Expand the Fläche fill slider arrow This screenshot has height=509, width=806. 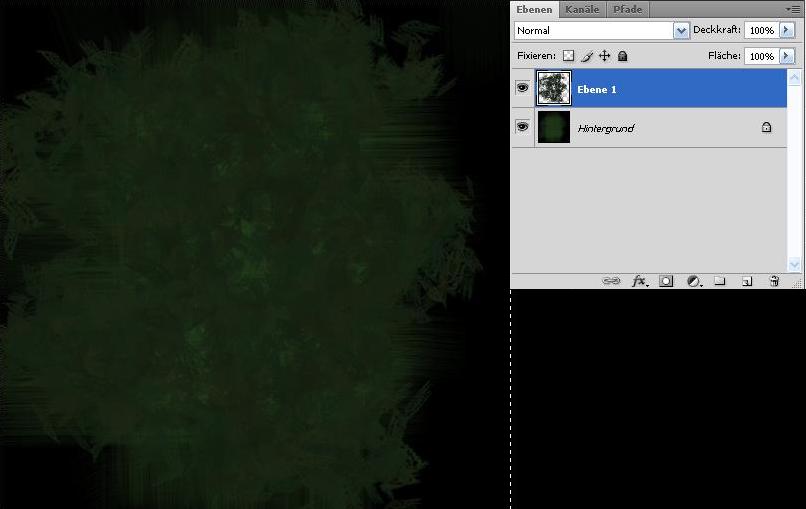click(x=787, y=56)
